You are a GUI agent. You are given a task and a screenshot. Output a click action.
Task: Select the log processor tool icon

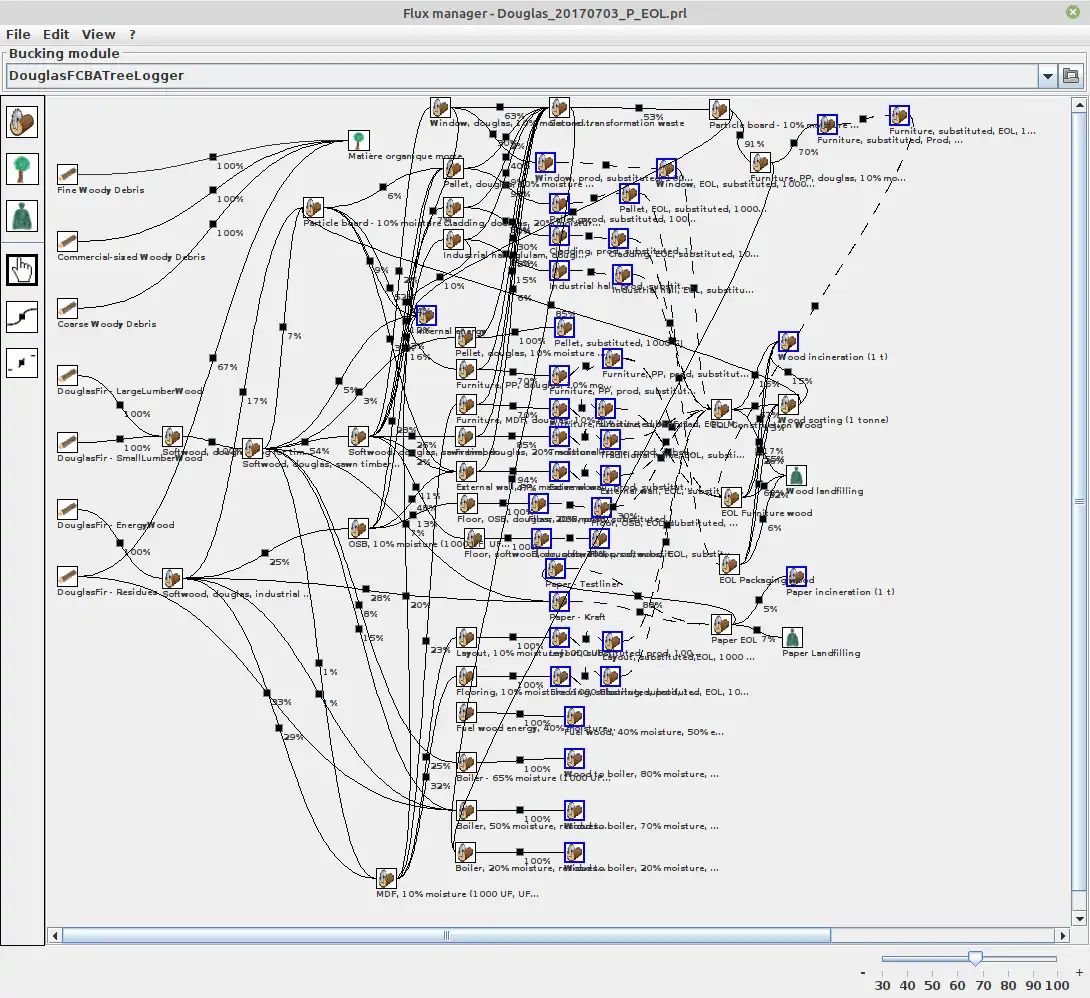(x=22, y=122)
